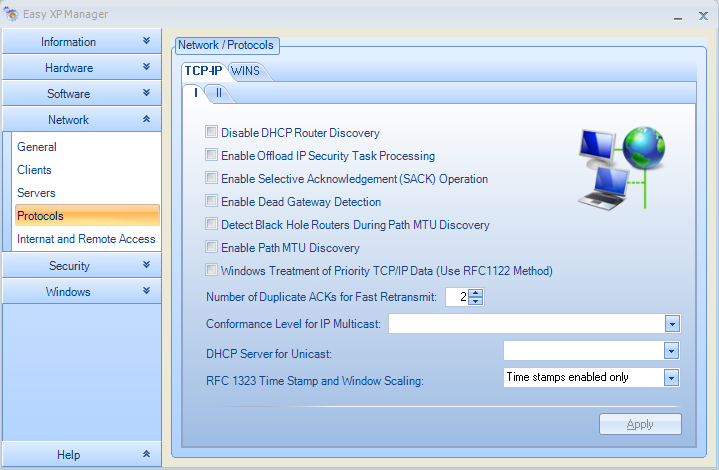
Task: Select sub-tab I
Action: (196, 93)
